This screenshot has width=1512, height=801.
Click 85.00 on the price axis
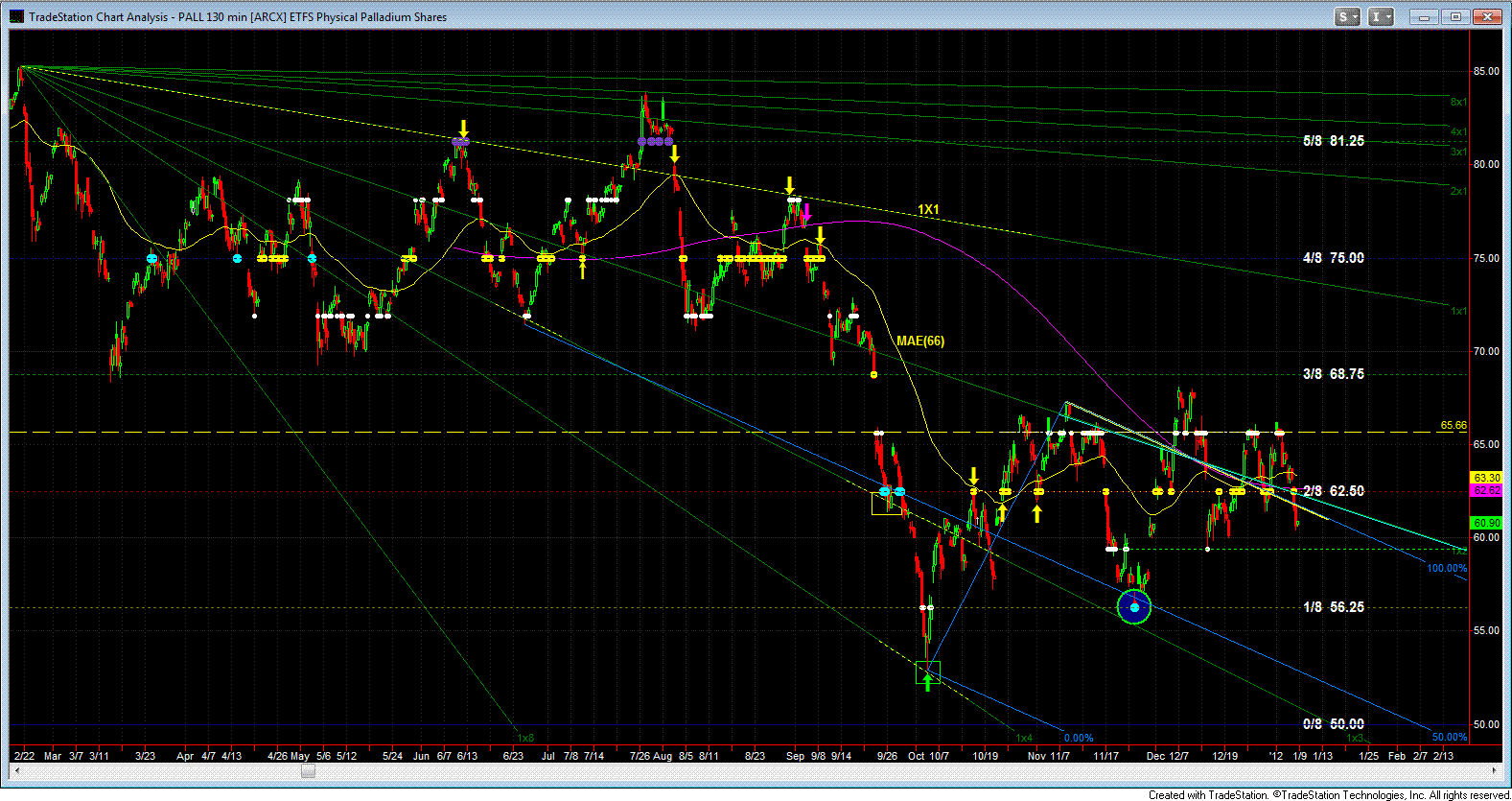1487,72
